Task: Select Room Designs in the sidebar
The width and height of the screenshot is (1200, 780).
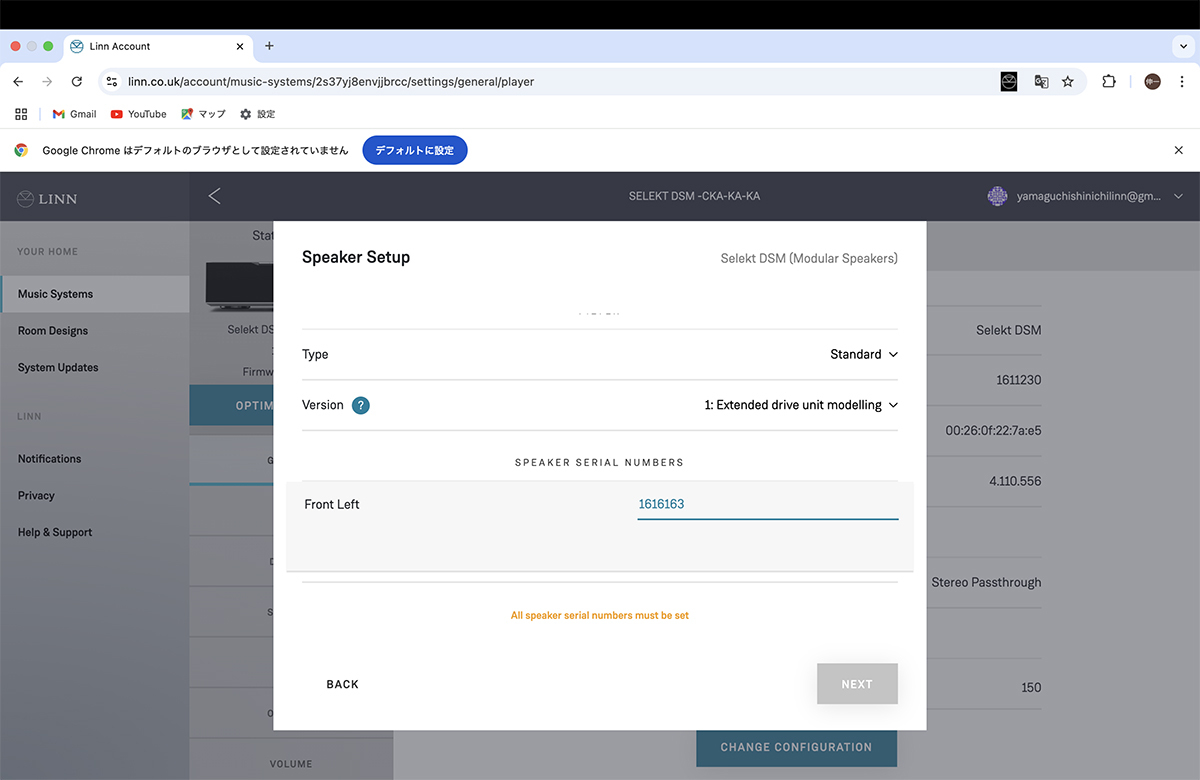Action: coord(53,331)
